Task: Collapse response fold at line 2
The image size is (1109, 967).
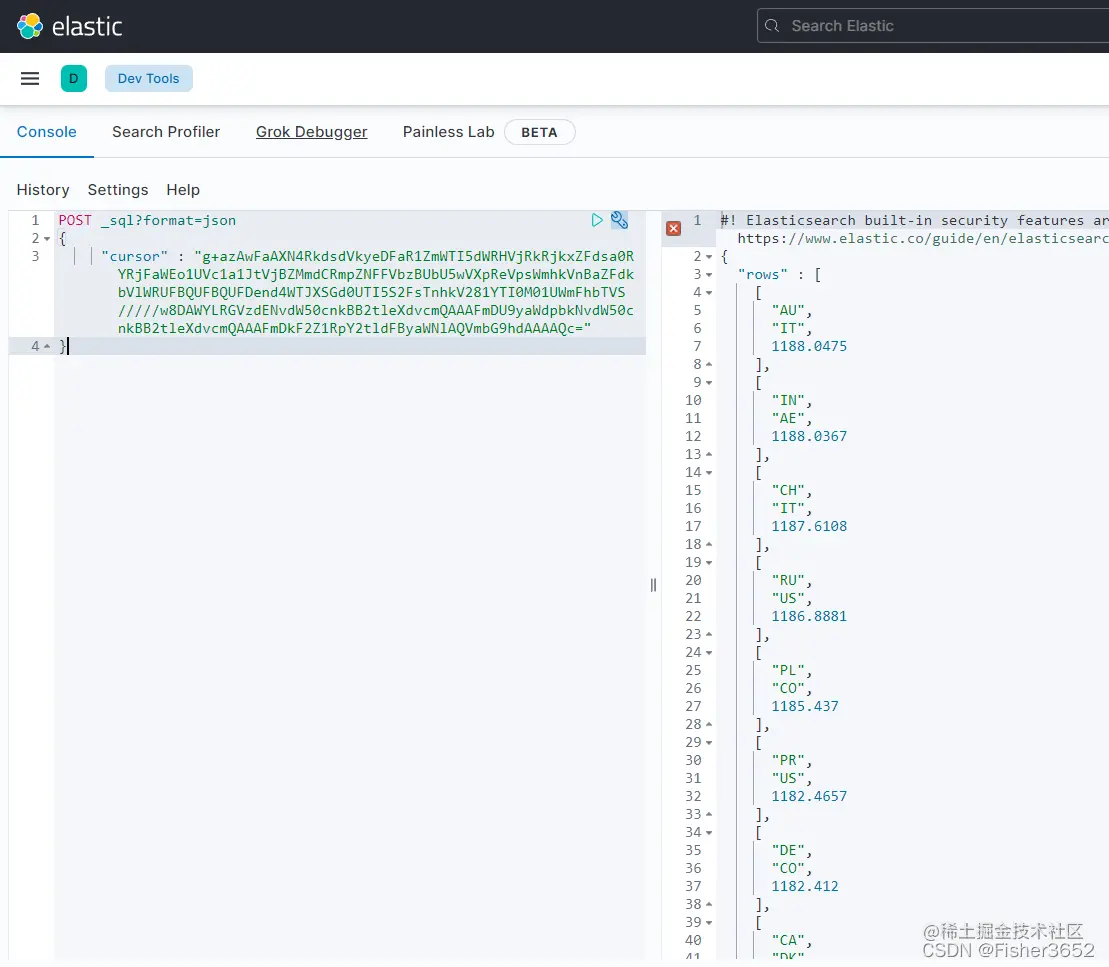Action: (x=709, y=257)
